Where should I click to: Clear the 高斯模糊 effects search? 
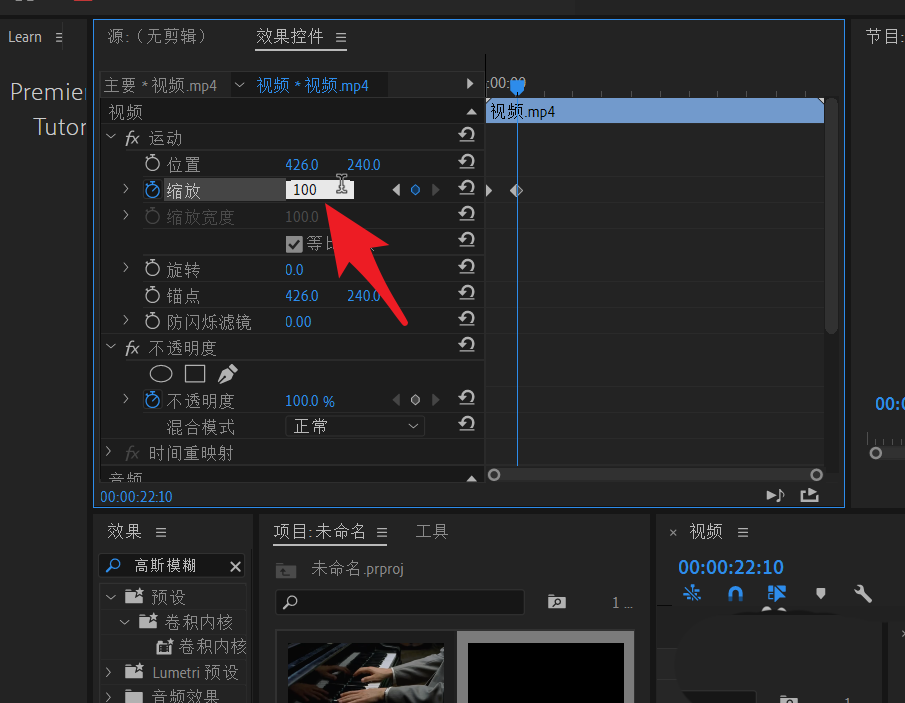(x=235, y=567)
